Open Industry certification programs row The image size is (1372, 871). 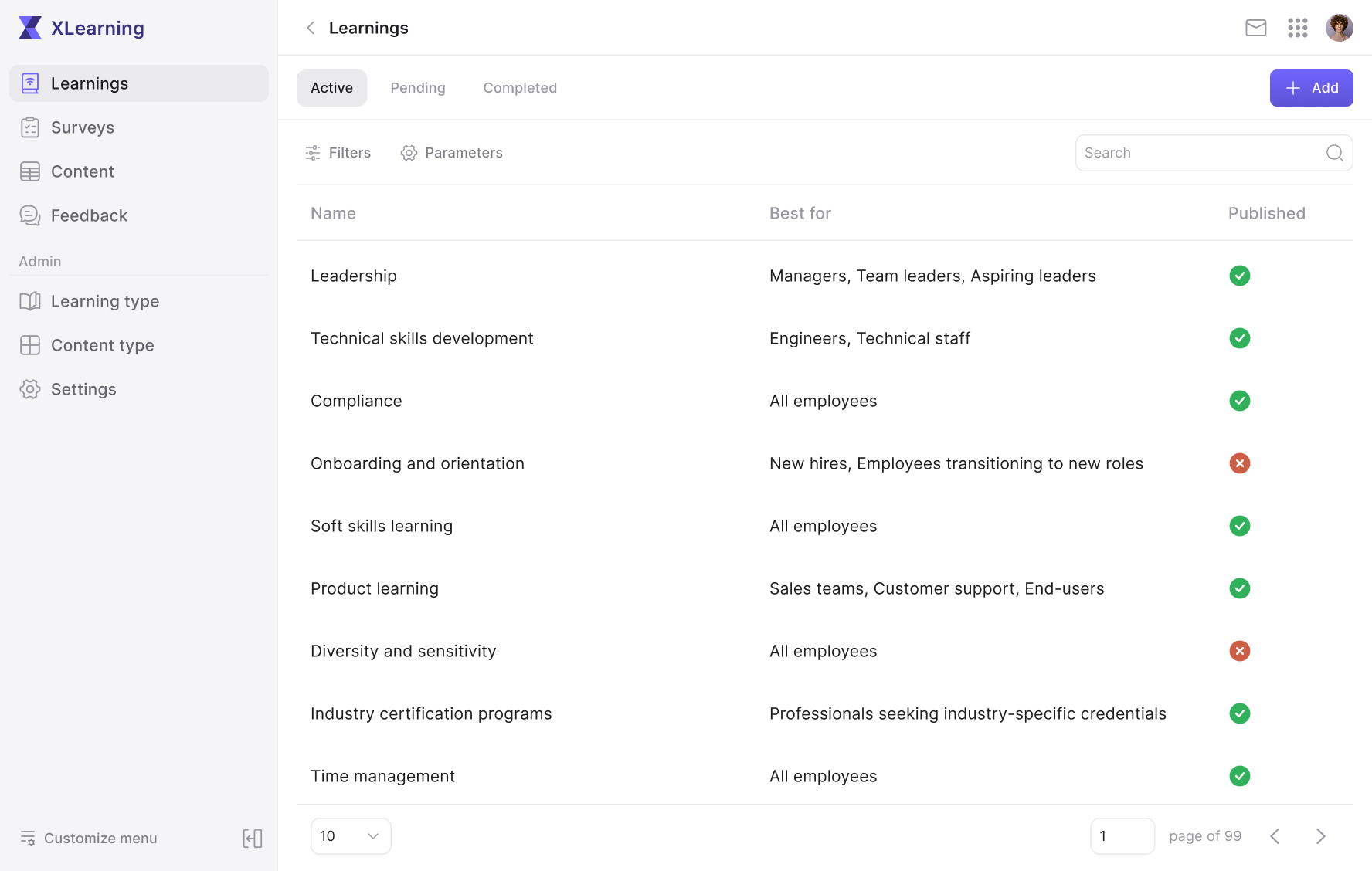pos(825,713)
